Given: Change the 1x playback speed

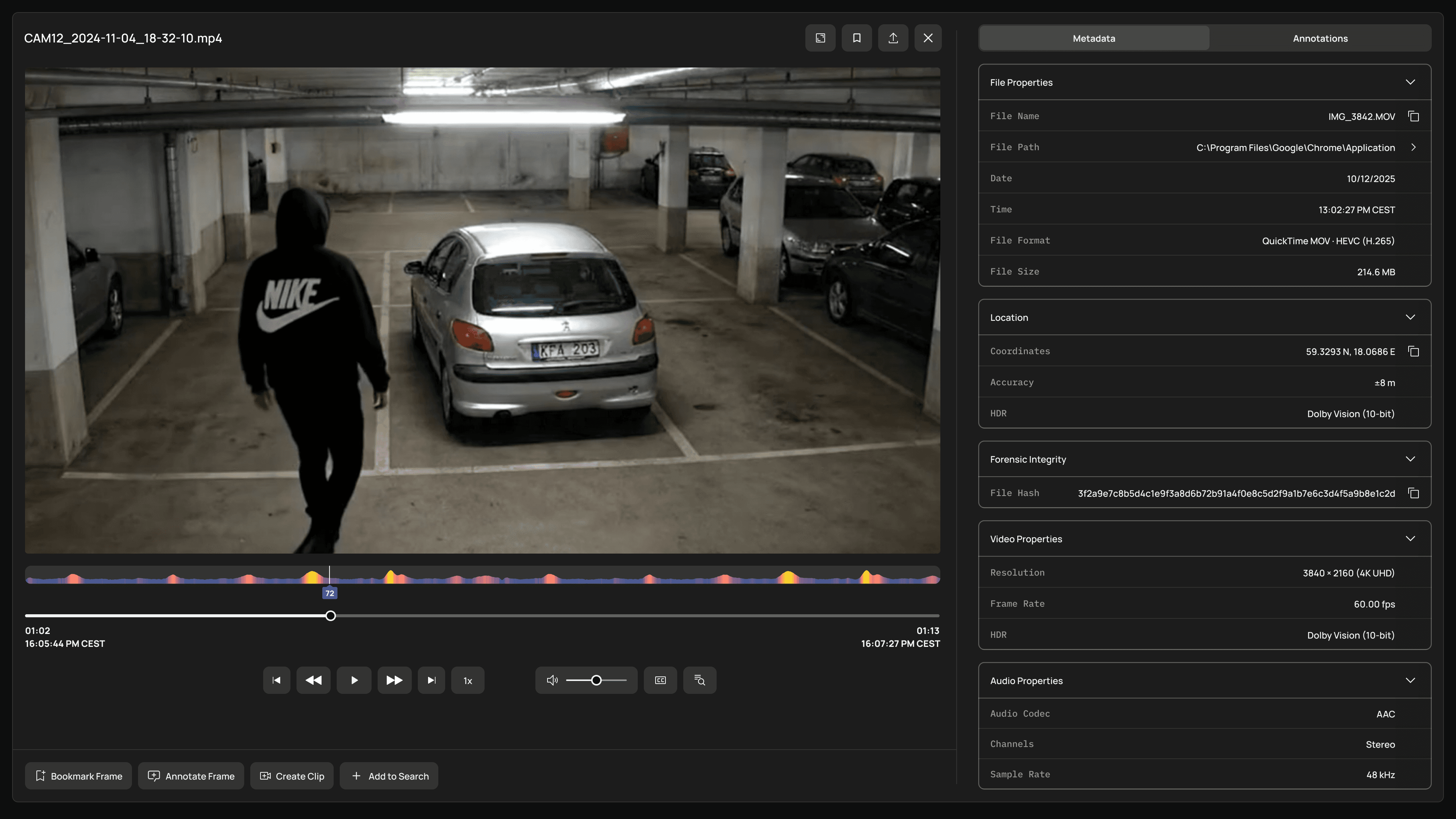Looking at the screenshot, I should pyautogui.click(x=468, y=681).
